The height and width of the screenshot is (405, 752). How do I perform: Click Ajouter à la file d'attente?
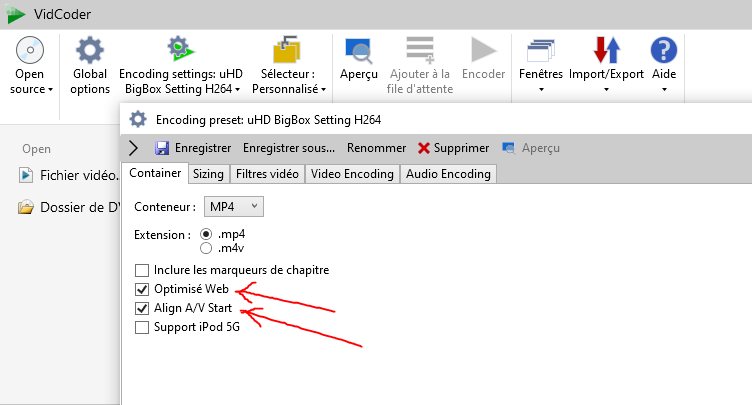coord(420,66)
